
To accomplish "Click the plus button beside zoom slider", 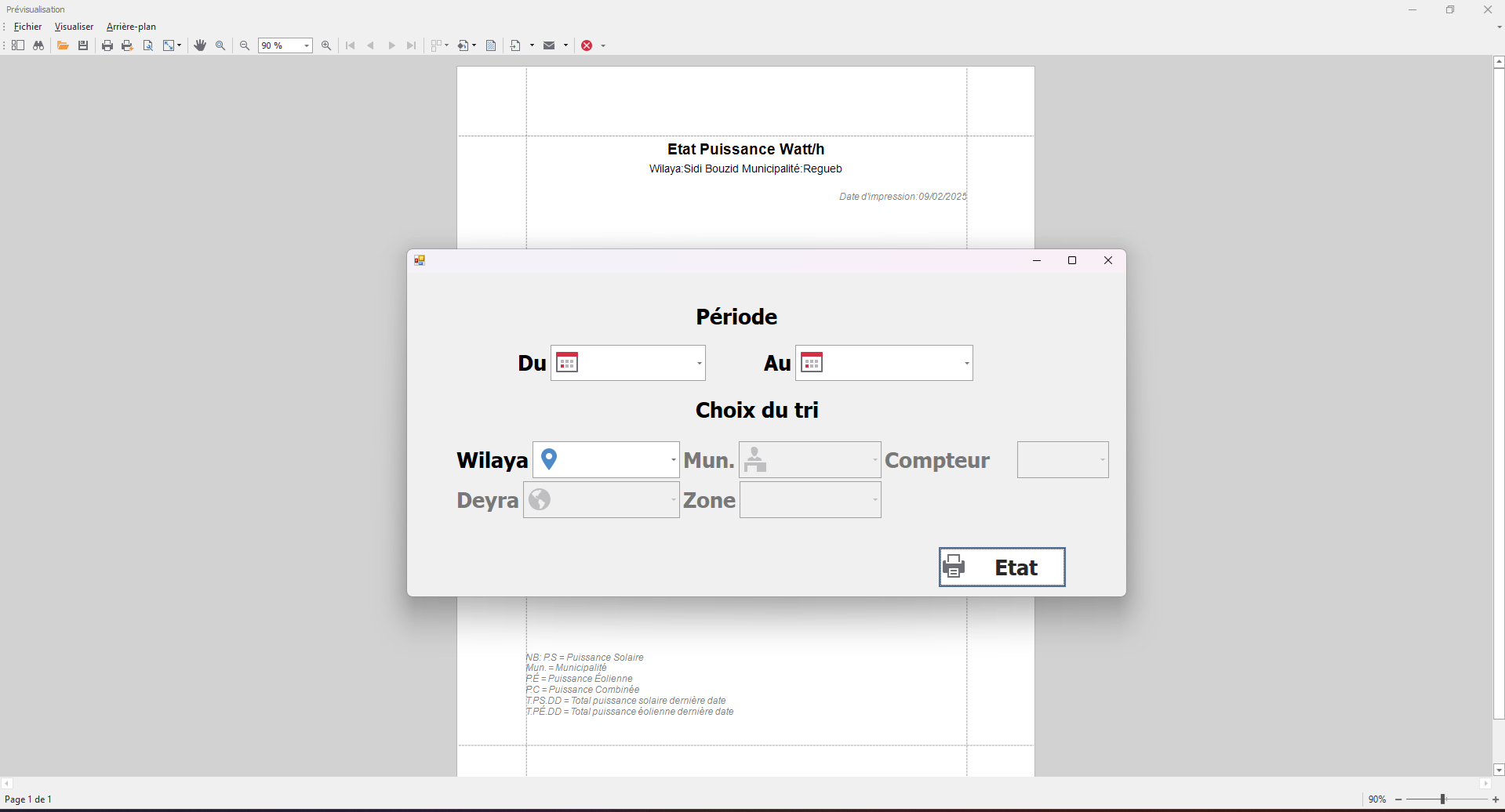I will [x=1496, y=799].
